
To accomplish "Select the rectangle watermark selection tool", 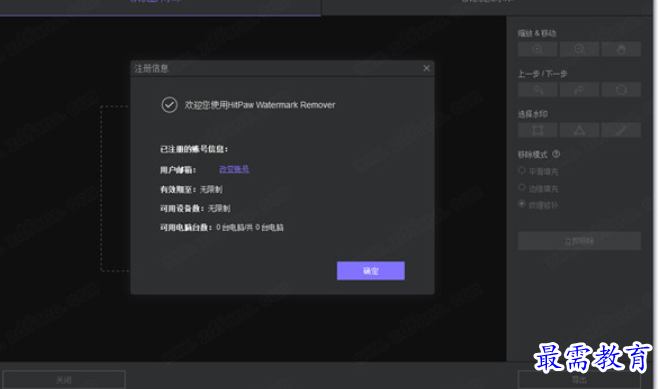I will [538, 130].
